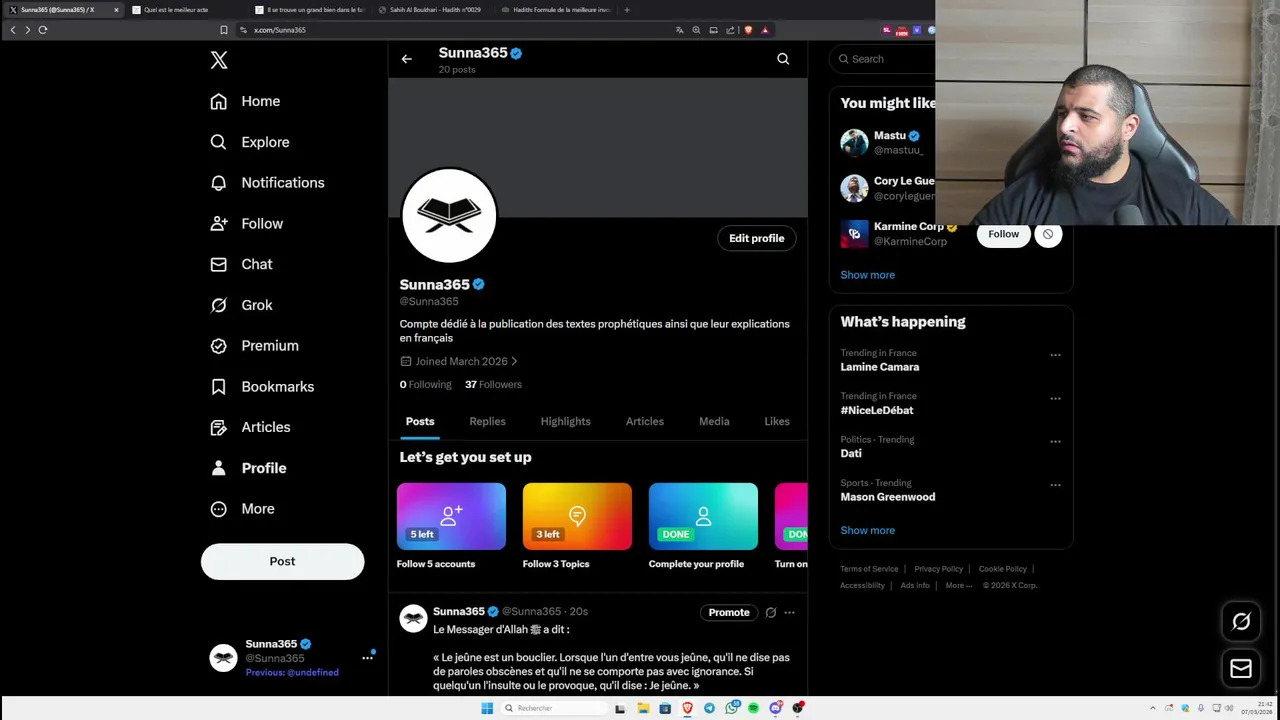
Task: Open Articles in the left navigation
Action: [x=251, y=427]
